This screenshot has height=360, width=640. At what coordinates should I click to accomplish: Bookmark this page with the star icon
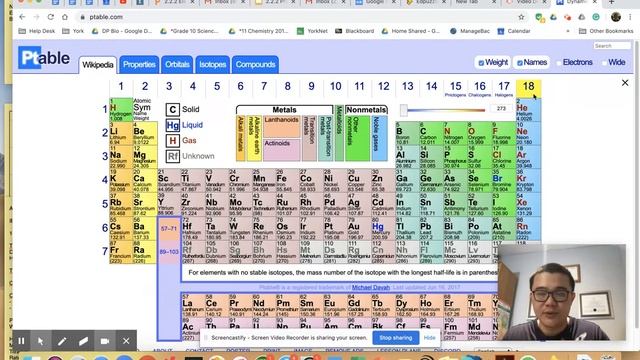tap(521, 17)
